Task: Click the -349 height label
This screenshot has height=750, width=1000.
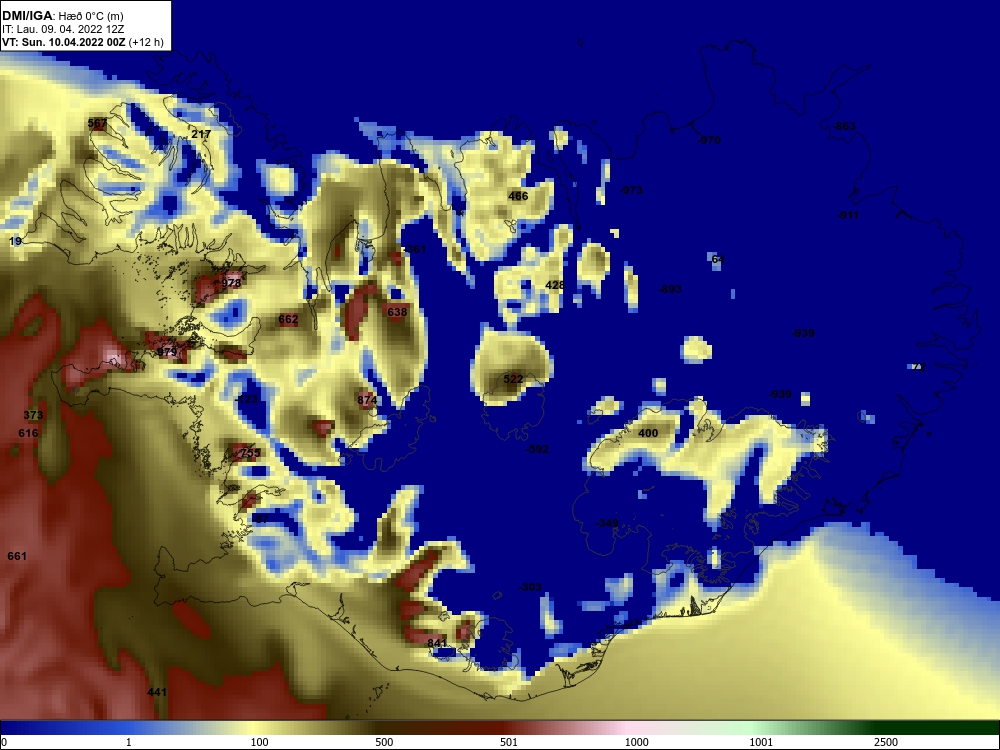Action: tap(607, 524)
